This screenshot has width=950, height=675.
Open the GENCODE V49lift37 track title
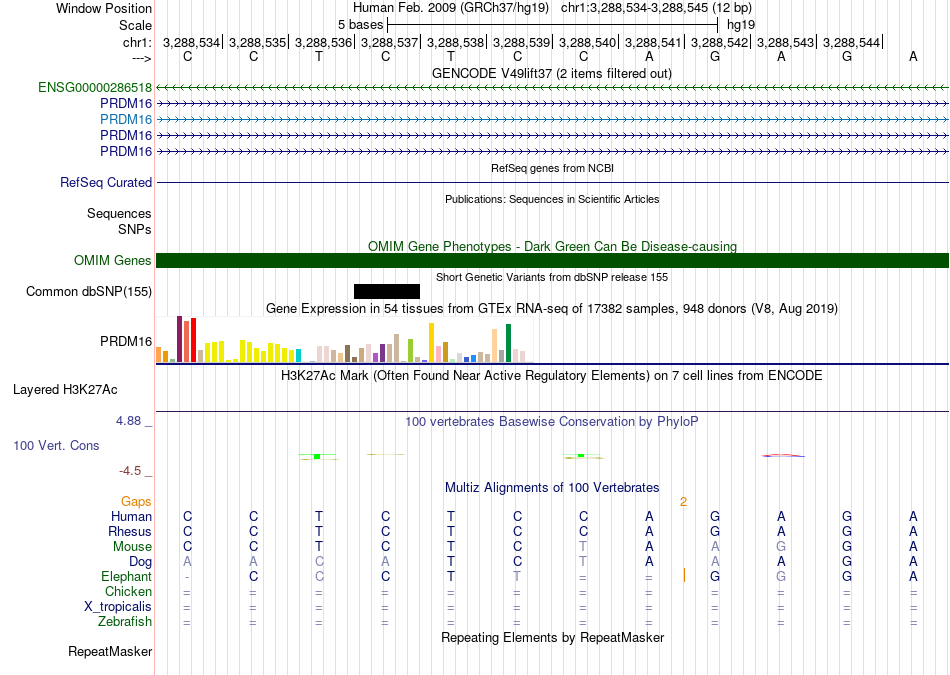(552, 73)
